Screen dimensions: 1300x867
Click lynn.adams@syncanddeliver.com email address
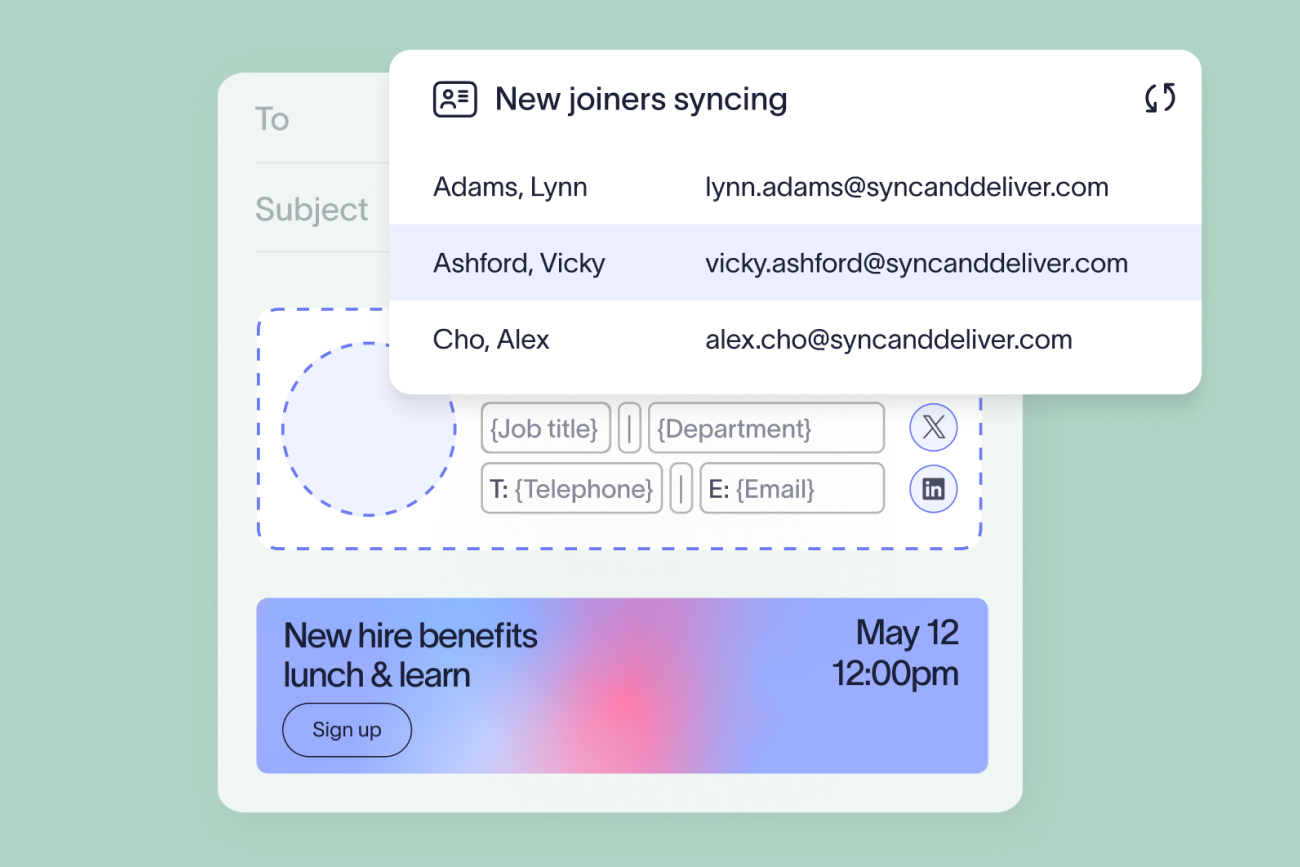pos(907,187)
